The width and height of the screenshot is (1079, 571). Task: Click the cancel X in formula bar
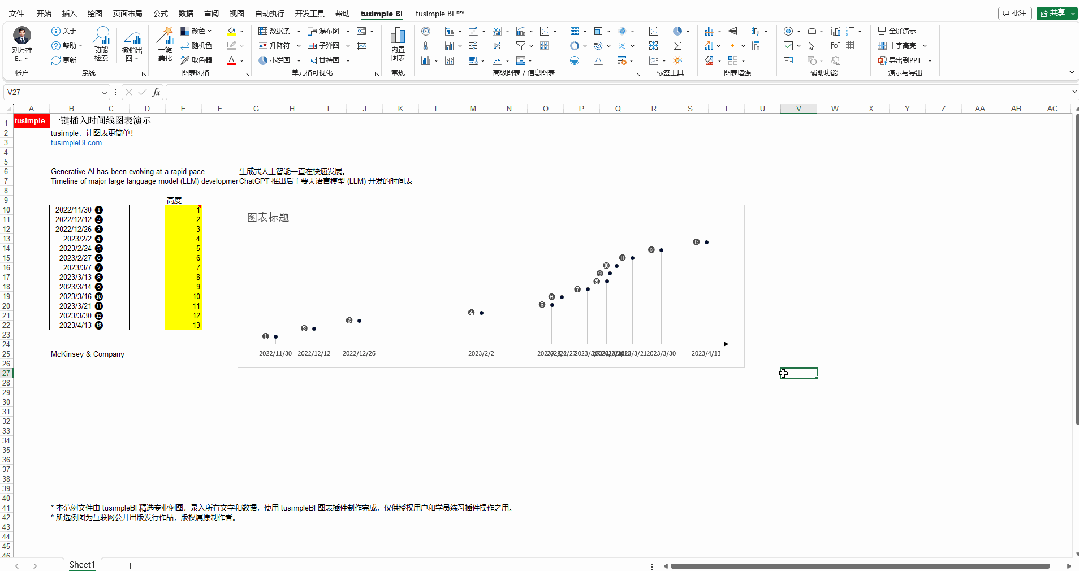(129, 91)
